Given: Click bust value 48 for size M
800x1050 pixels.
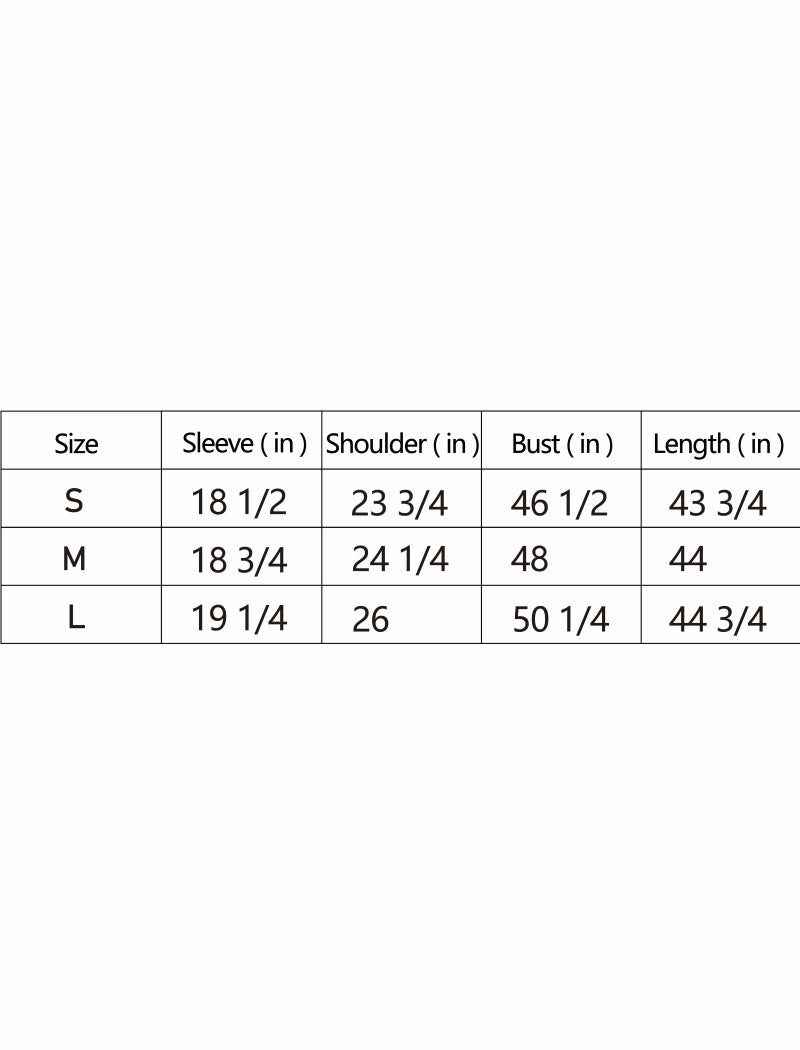Looking at the screenshot, I should (529, 560).
